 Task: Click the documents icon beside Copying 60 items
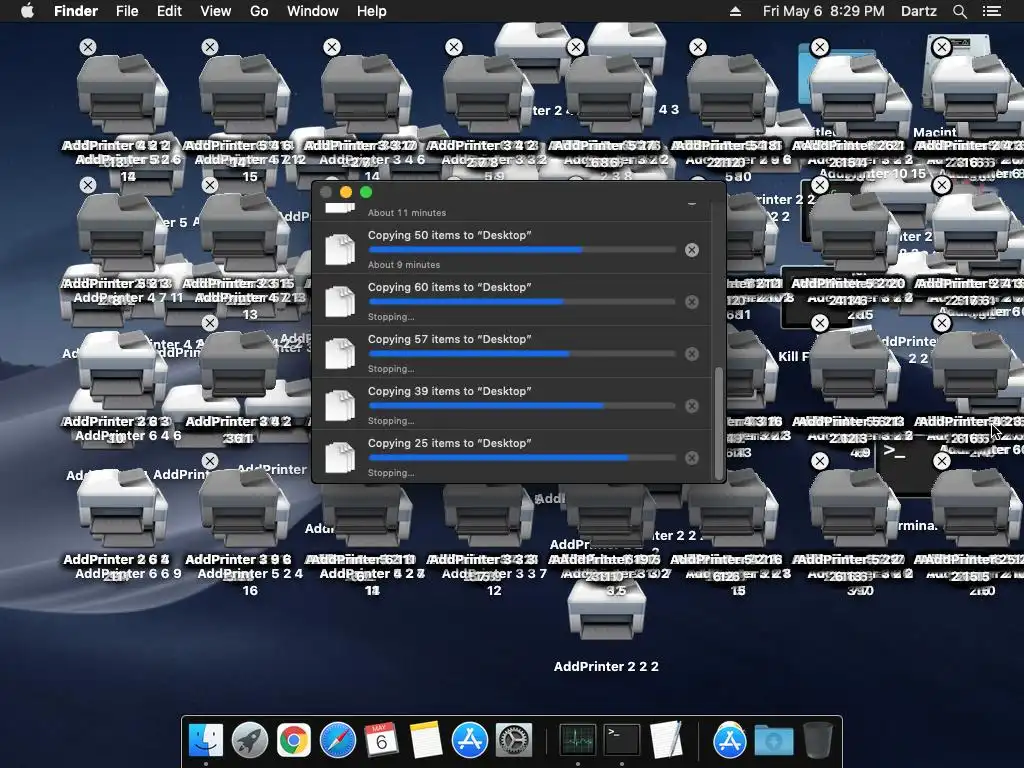coord(340,302)
